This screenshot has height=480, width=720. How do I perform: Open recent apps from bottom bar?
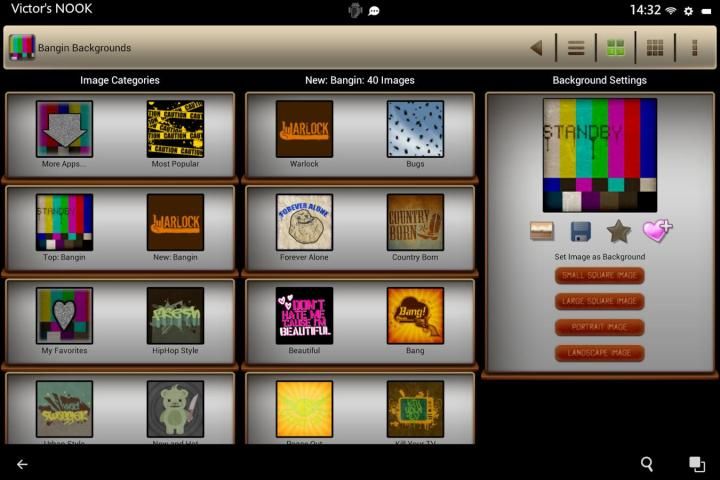coord(696,464)
